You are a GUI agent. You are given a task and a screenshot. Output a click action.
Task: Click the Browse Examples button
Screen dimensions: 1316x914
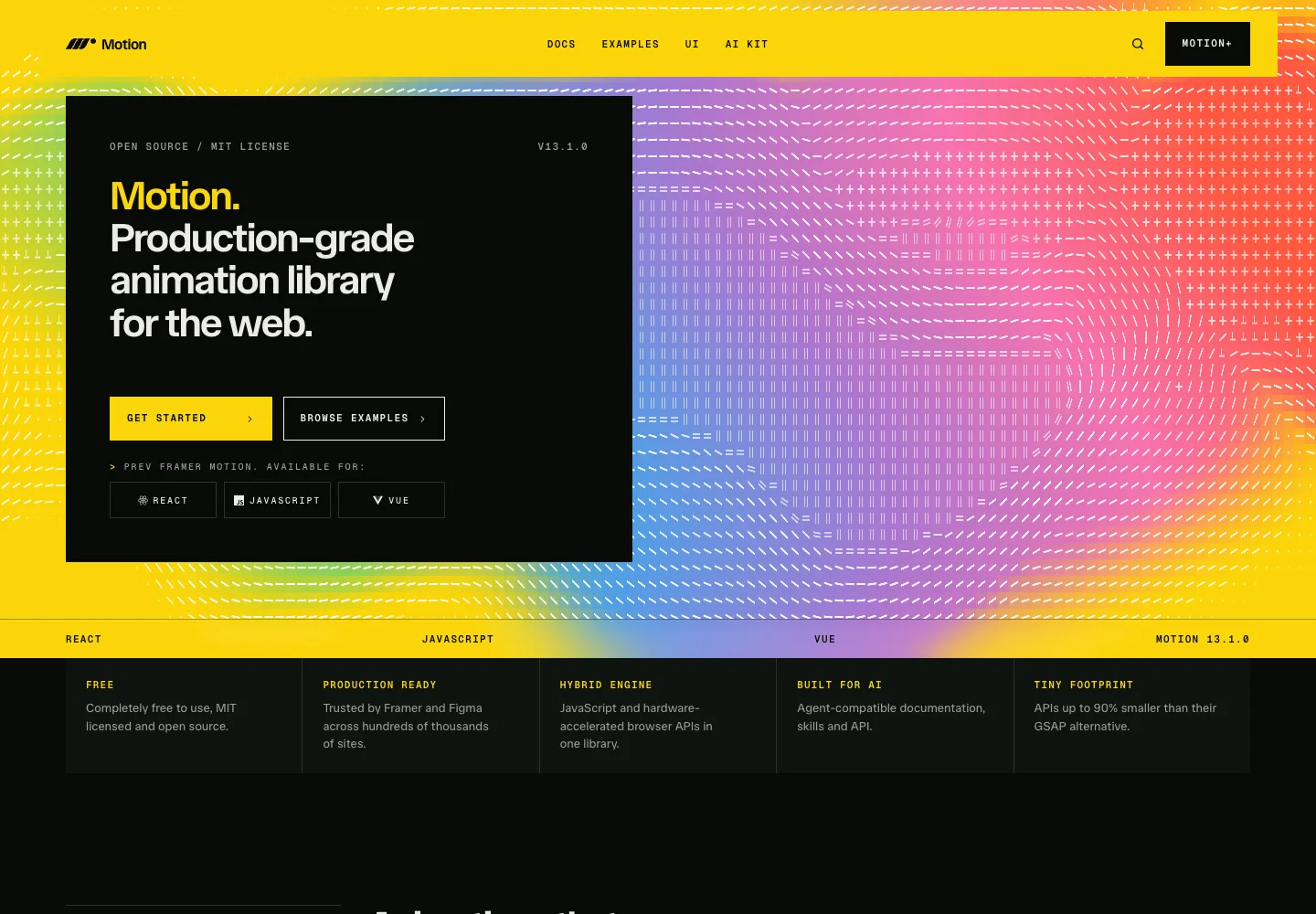pyautogui.click(x=364, y=419)
